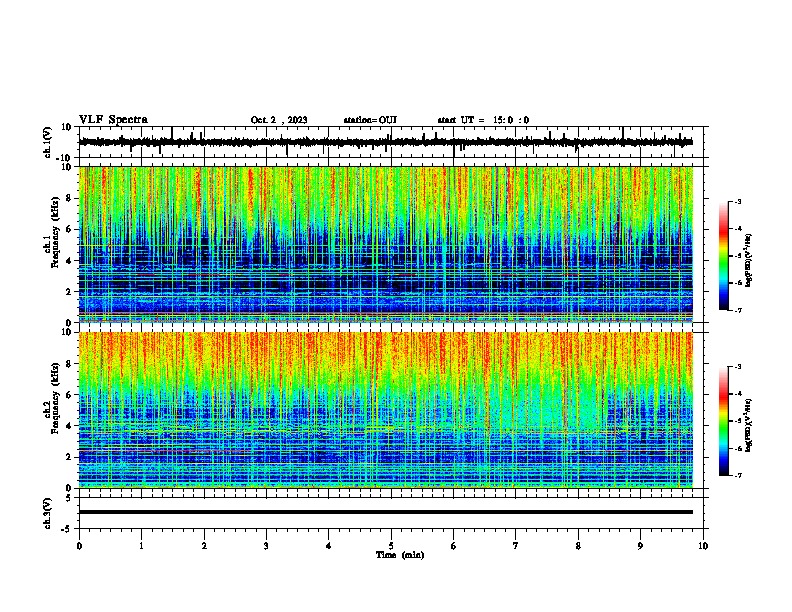Image resolution: width=792 pixels, height=612 pixels.
Task: Click the '-3' tick on ch.1 colorbar
Action: pyautogui.click(x=737, y=201)
